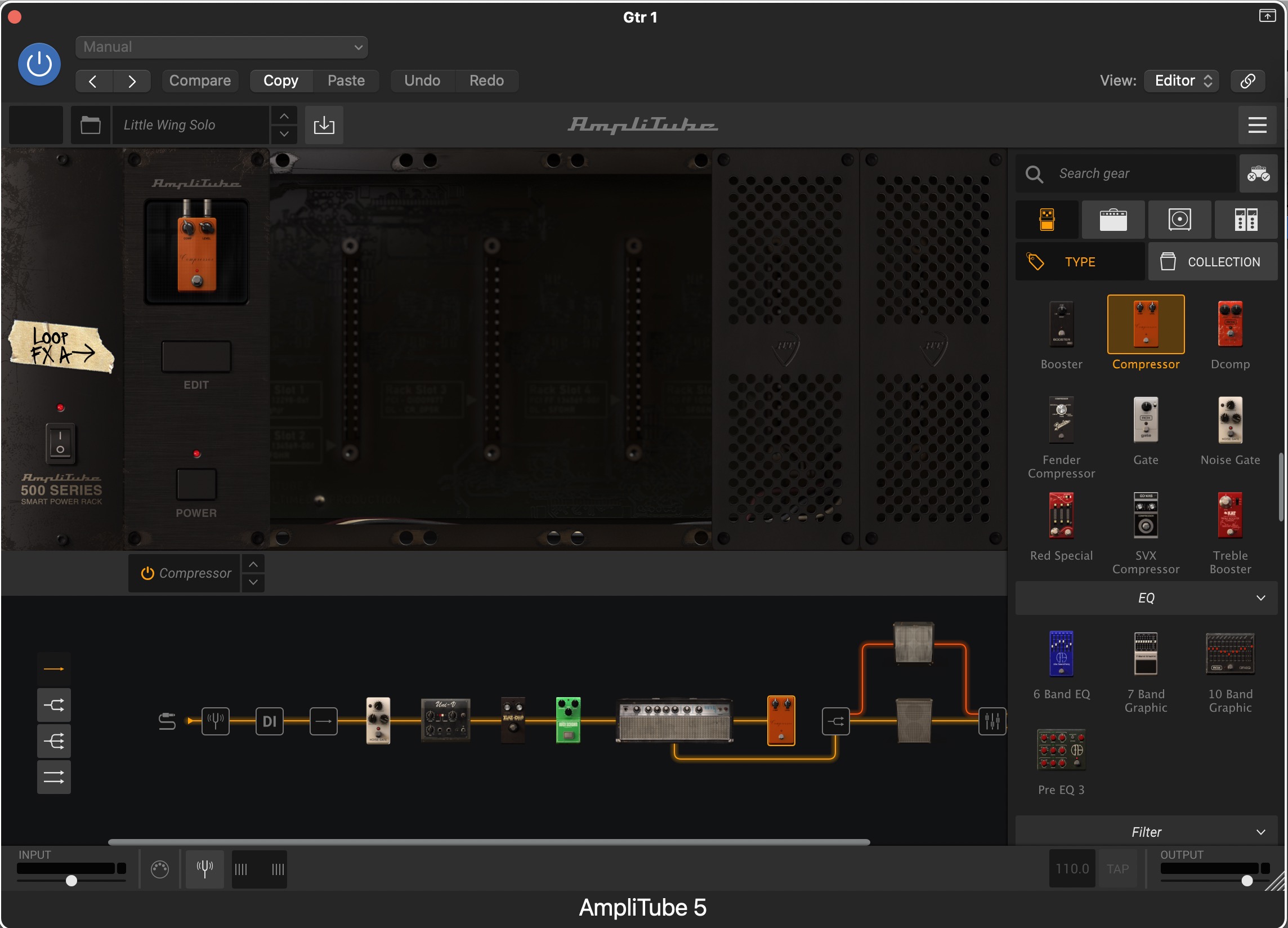Screen dimensions: 1288x928
Task: Click the rack module EDIT button
Action: pyautogui.click(x=196, y=357)
